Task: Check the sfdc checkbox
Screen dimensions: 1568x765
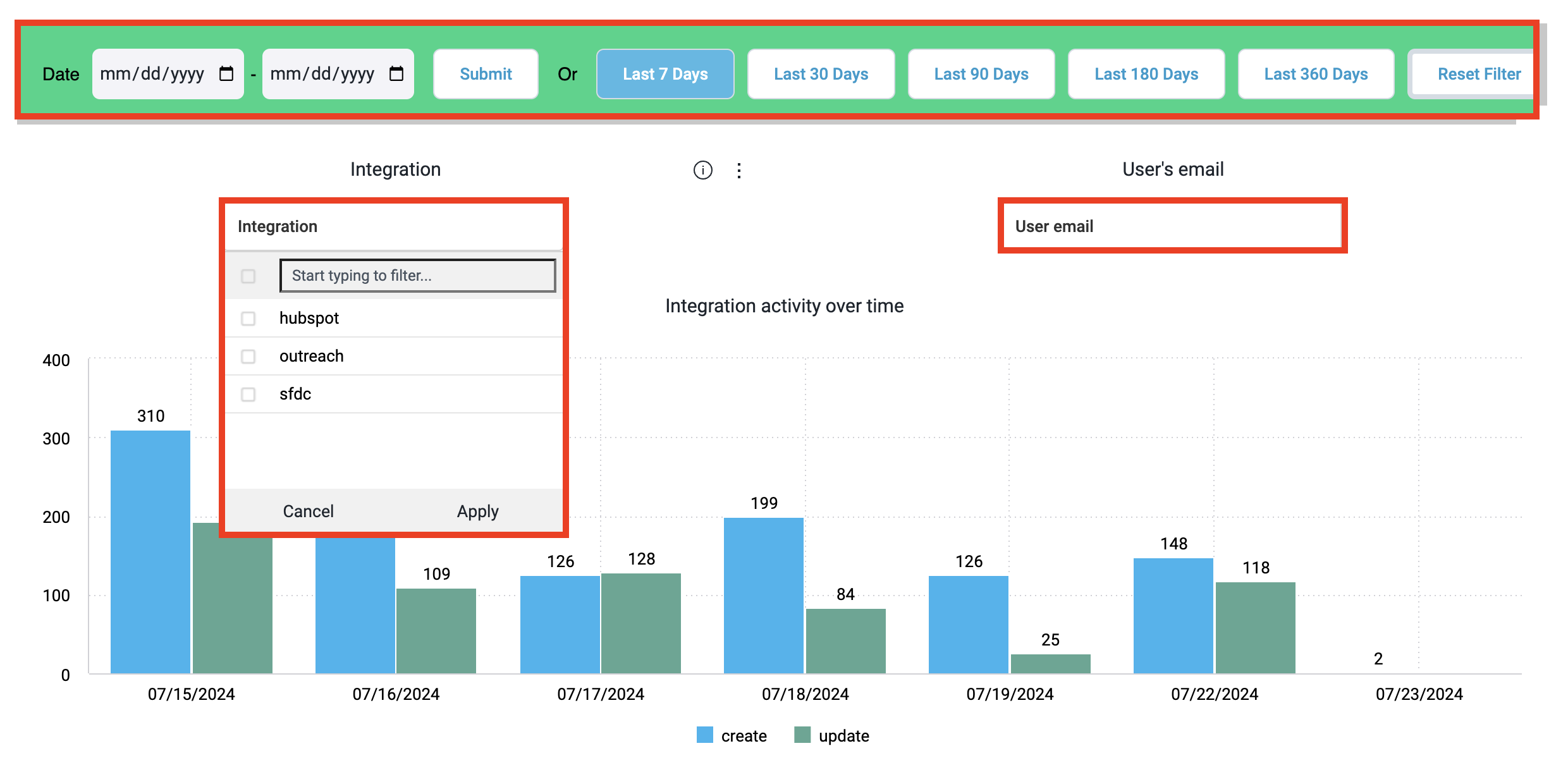Action: [248, 395]
